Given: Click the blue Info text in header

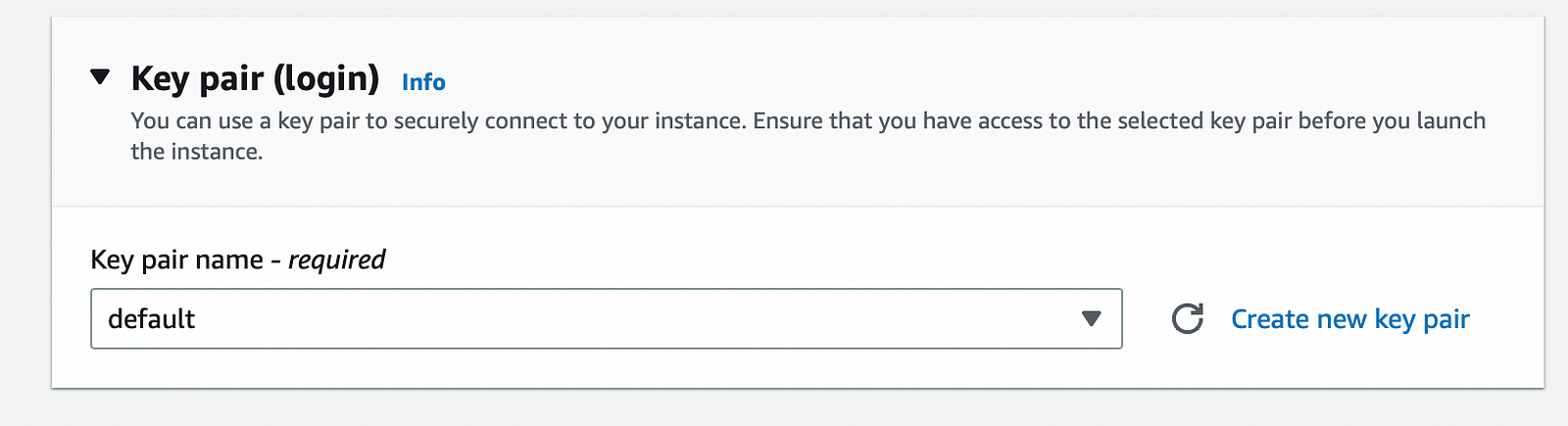Looking at the screenshot, I should 423,82.
